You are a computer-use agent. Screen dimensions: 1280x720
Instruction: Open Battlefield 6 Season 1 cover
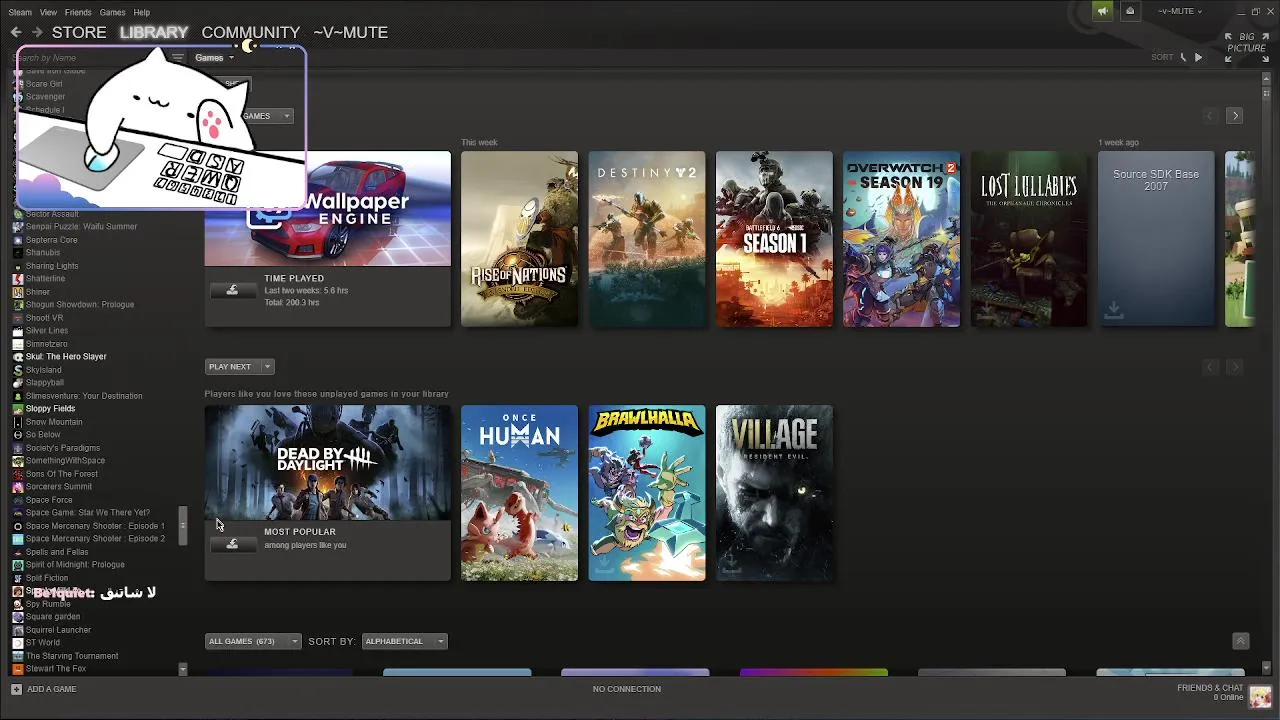(x=774, y=239)
